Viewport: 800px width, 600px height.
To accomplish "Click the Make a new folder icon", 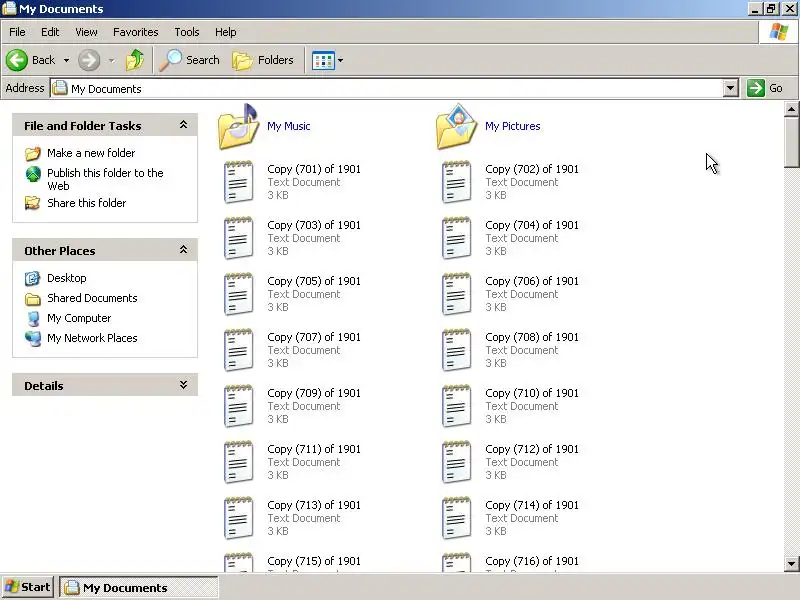I will 33,153.
